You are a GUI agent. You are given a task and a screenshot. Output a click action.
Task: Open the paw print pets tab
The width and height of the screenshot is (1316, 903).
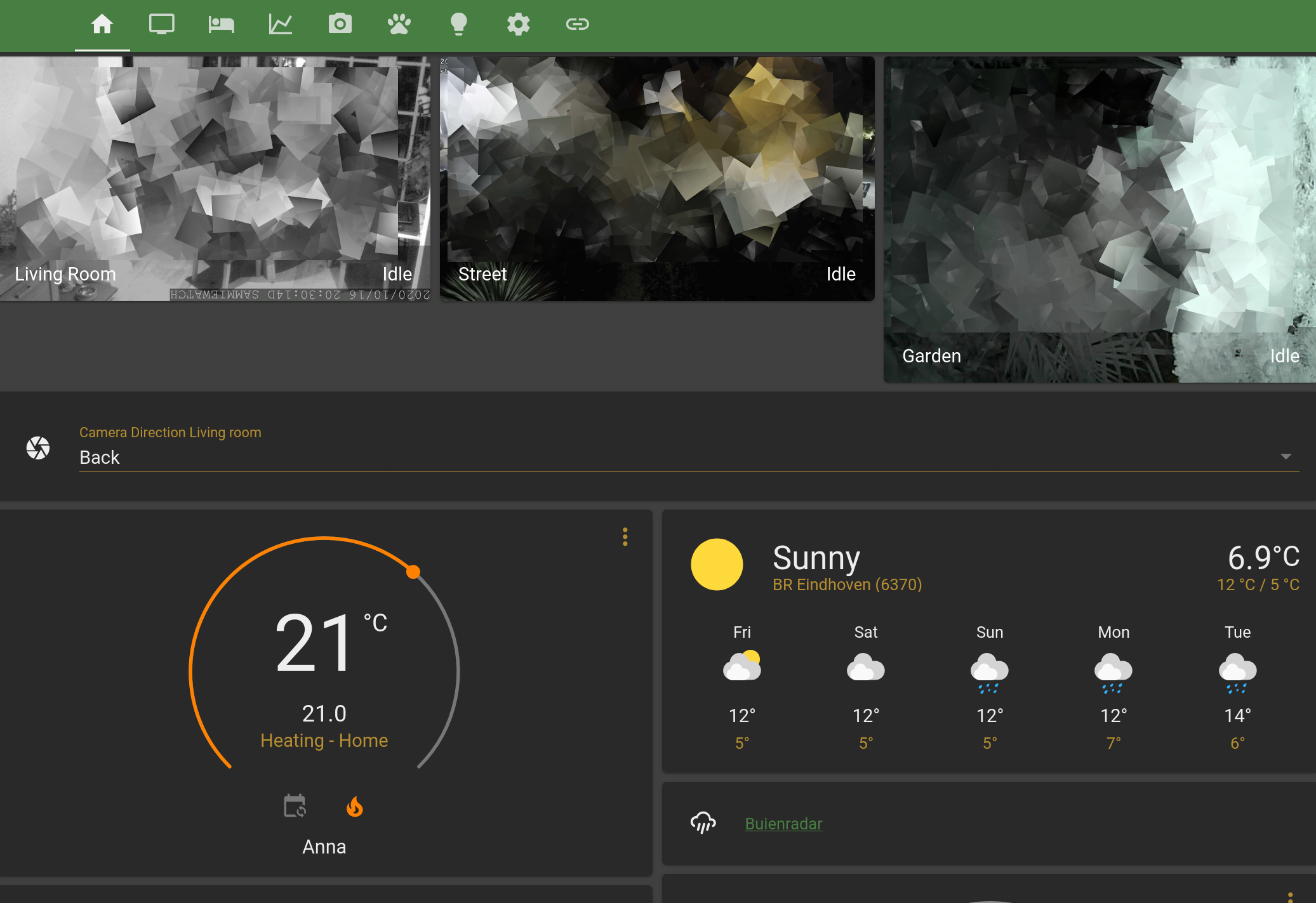click(x=399, y=25)
